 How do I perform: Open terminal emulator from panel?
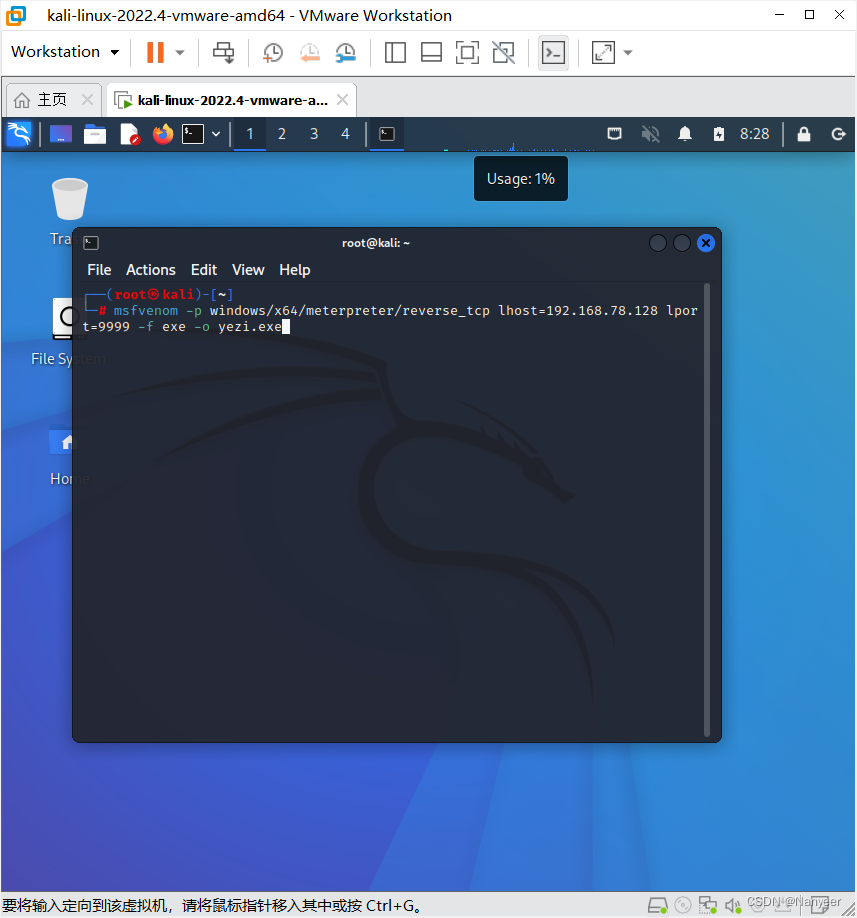(x=193, y=134)
